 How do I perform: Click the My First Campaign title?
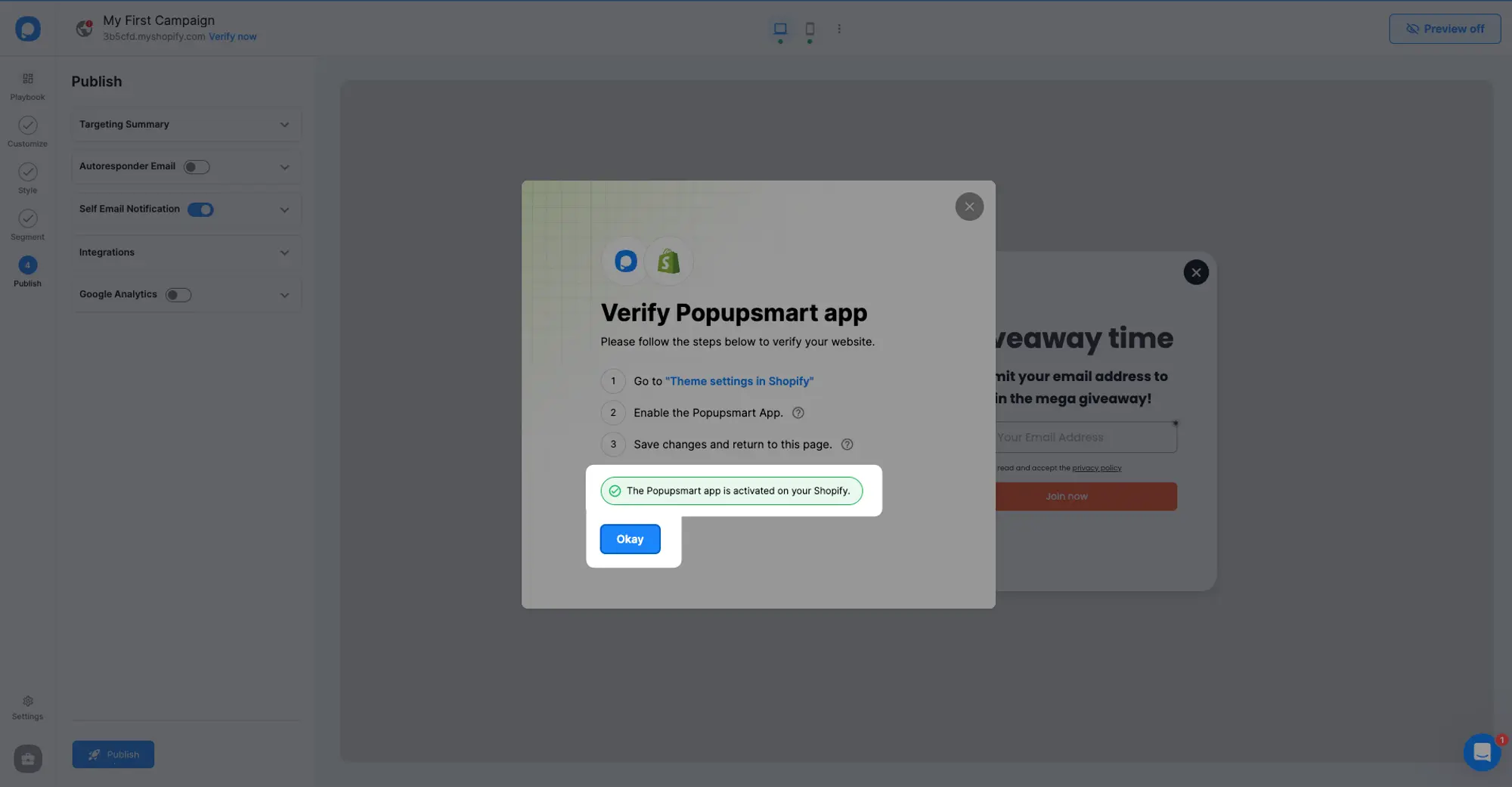(159, 20)
